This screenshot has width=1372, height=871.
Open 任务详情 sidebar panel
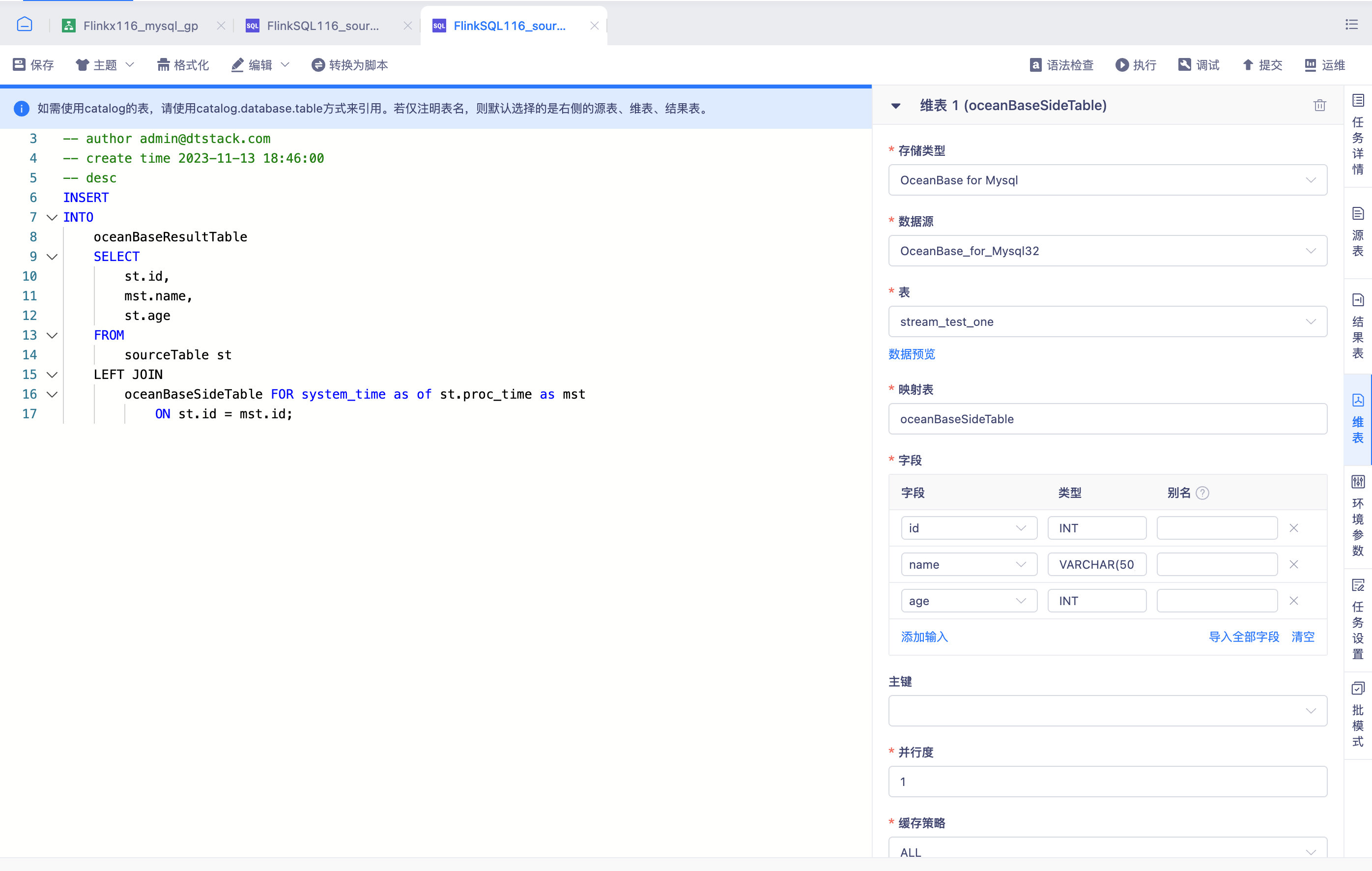click(1358, 135)
